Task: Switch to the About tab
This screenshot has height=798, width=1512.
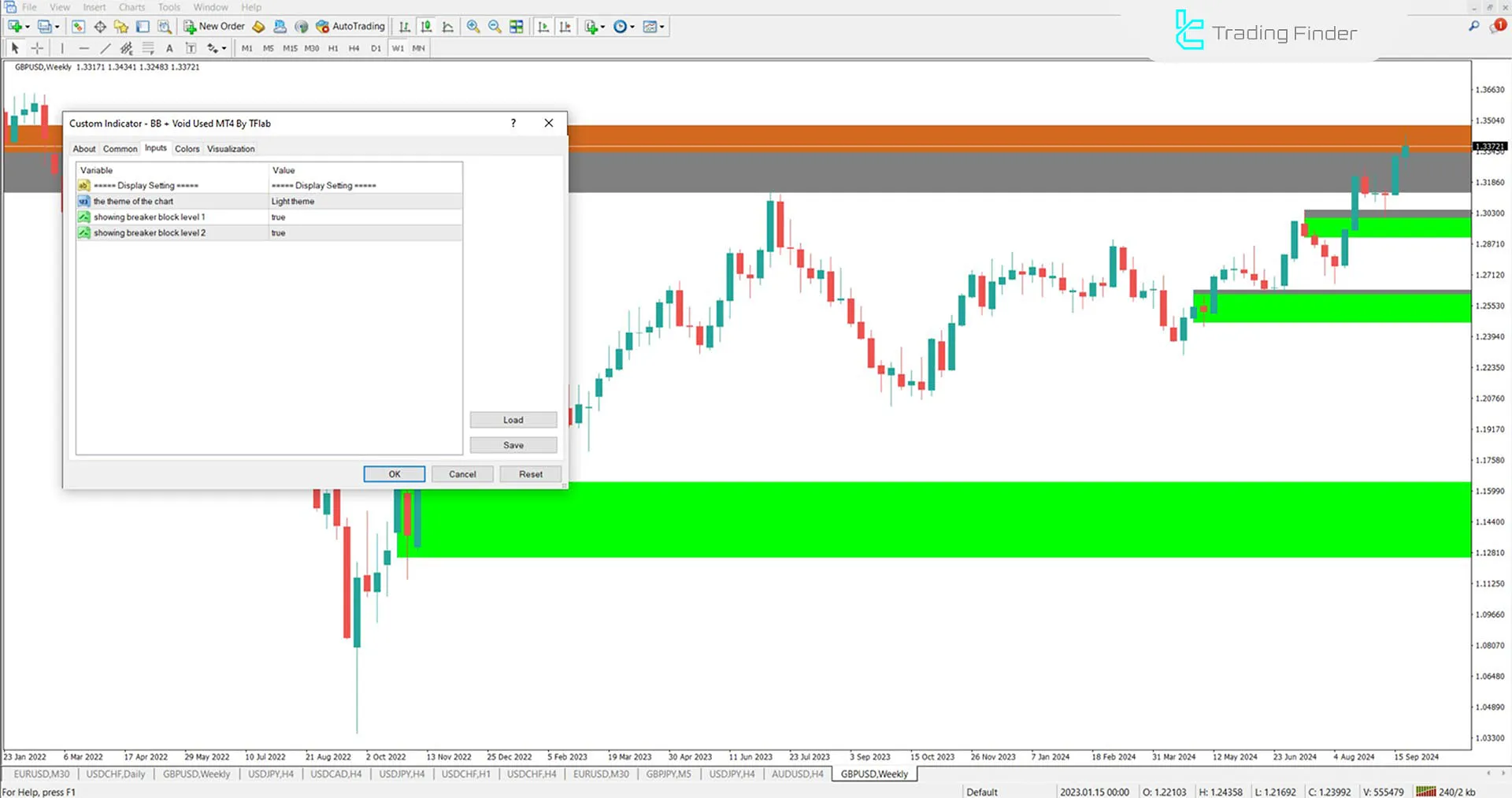Action: (84, 149)
